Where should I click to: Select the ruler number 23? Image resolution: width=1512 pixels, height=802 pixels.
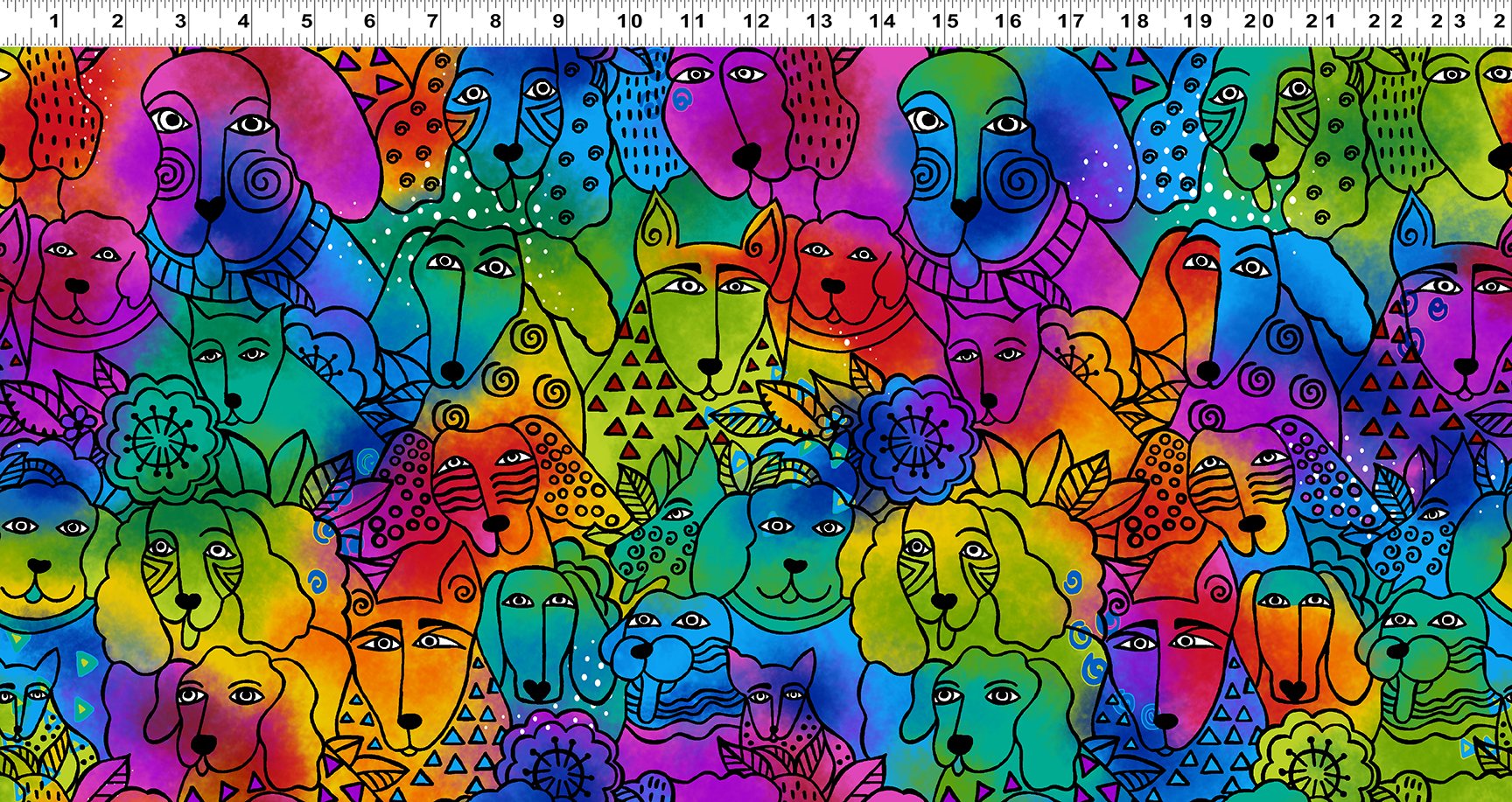coord(1448,21)
